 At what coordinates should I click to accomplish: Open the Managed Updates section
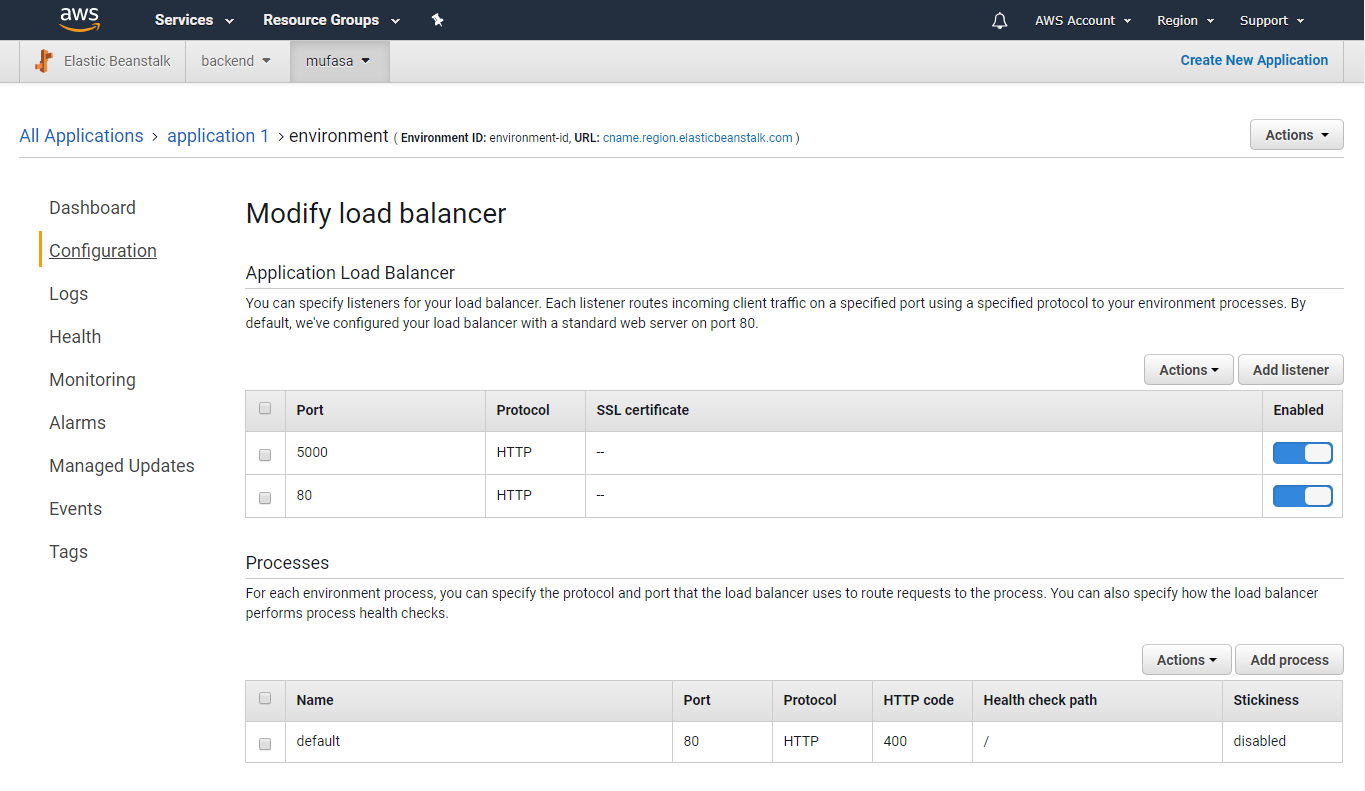pyautogui.click(x=121, y=465)
